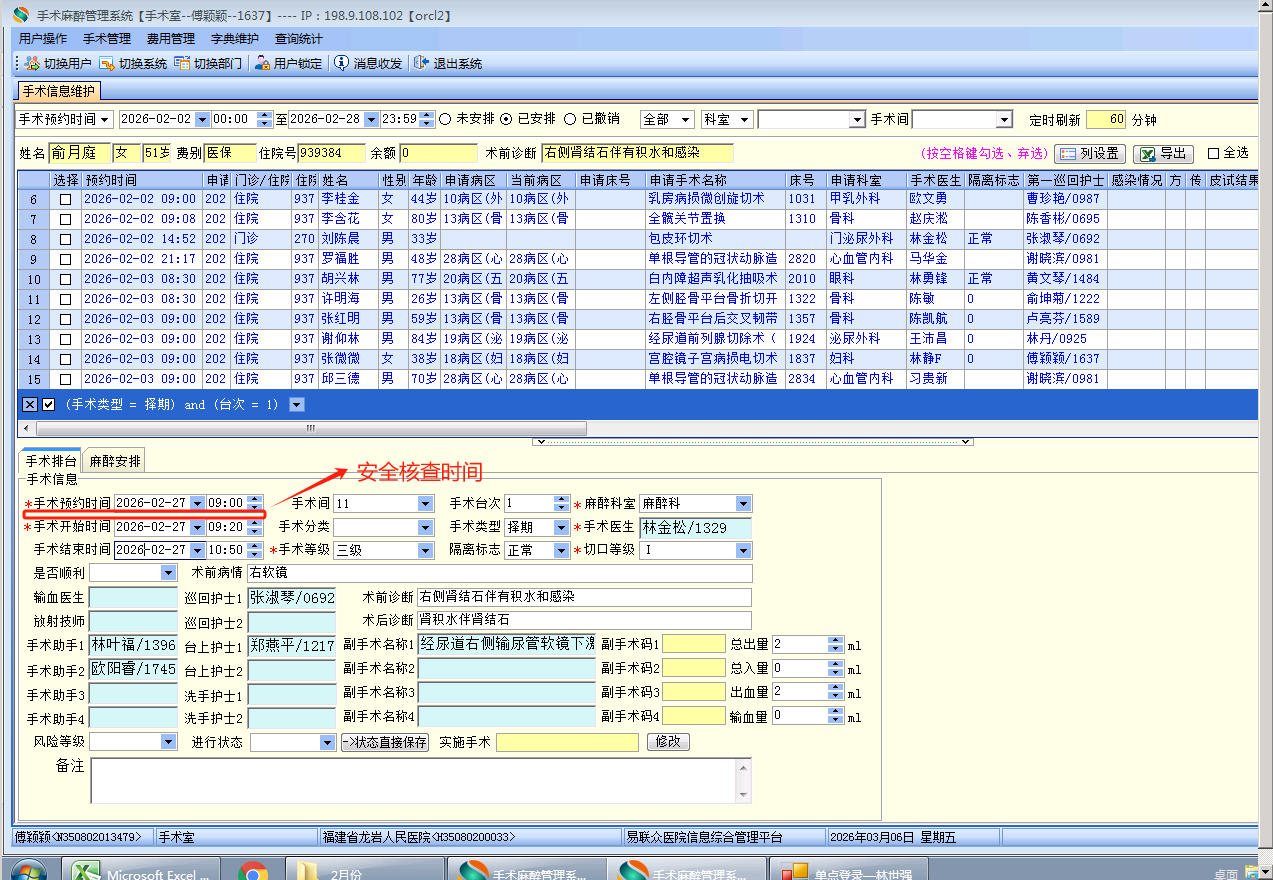The image size is (1273, 880).
Task: Click the 实施手术 input field
Action: [567, 742]
